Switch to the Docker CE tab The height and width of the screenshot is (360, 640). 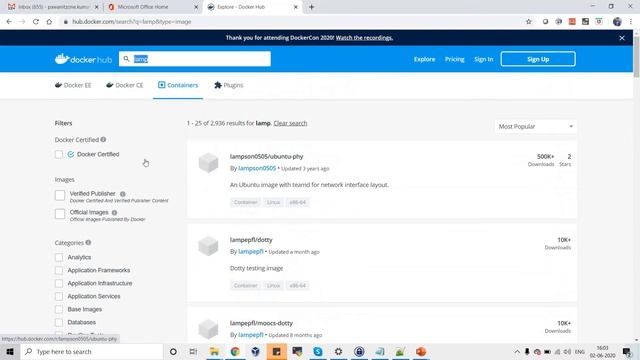(x=124, y=85)
